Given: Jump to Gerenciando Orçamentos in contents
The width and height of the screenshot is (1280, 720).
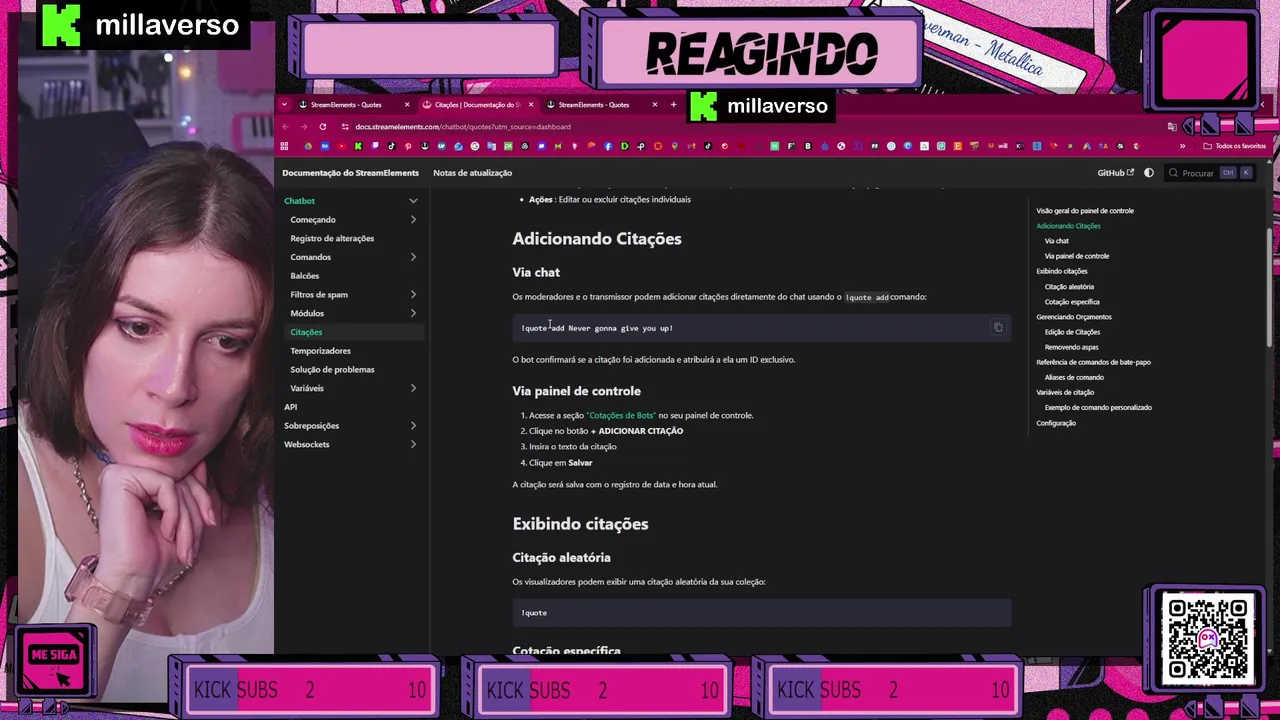Looking at the screenshot, I should pos(1074,317).
